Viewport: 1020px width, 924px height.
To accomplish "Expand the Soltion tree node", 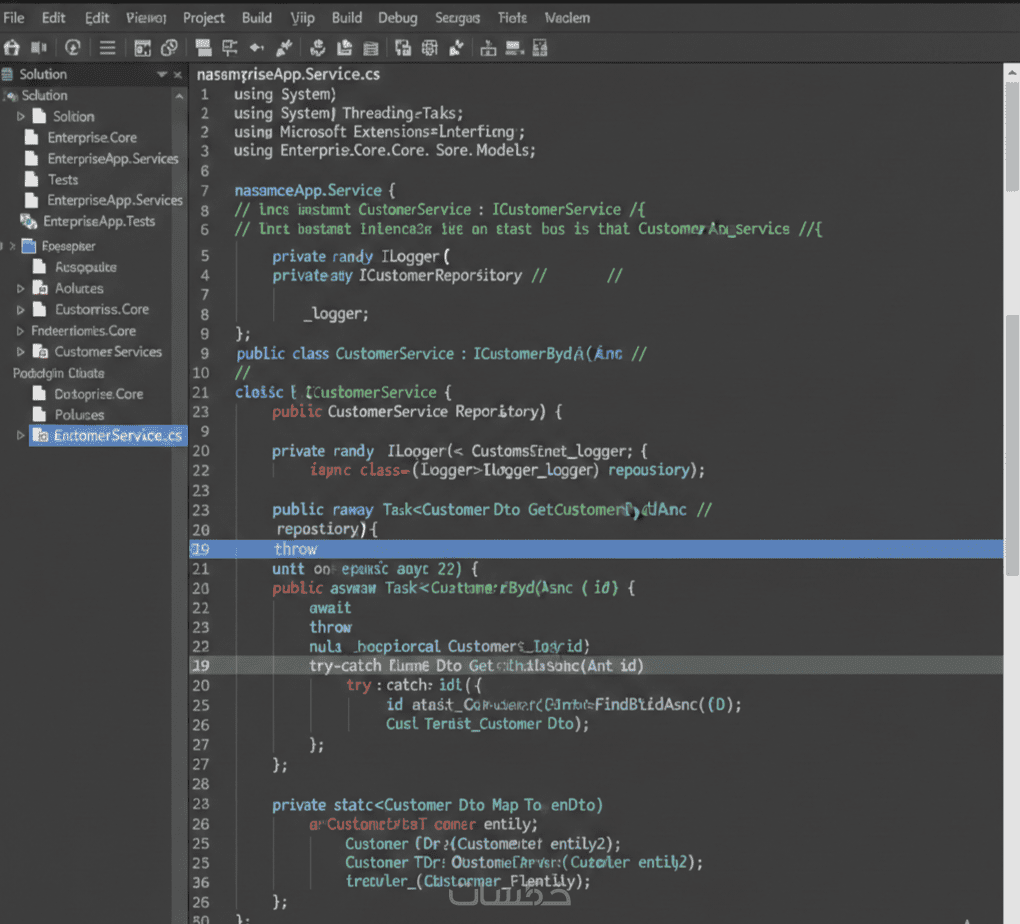I will coord(20,117).
